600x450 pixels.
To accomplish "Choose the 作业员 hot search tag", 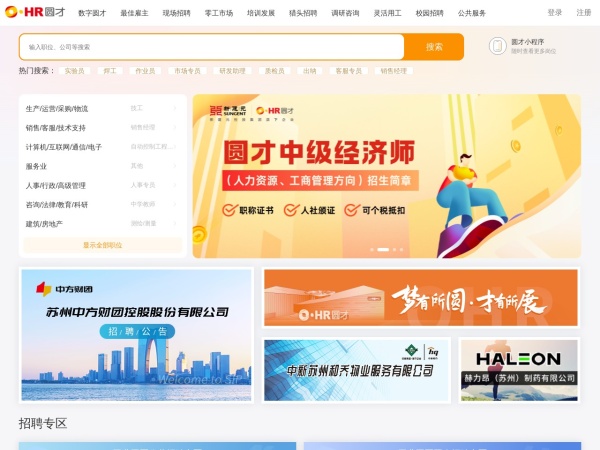I will (x=145, y=71).
